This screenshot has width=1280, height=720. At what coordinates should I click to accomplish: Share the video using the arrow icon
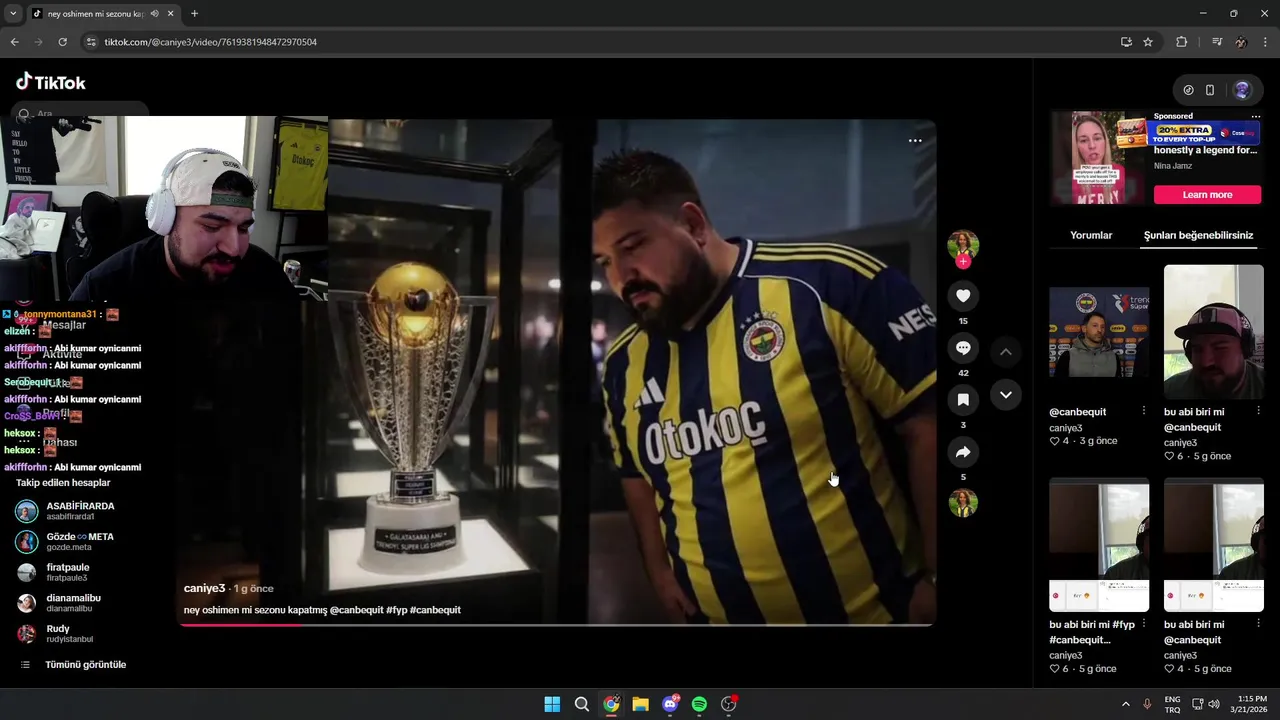click(963, 452)
